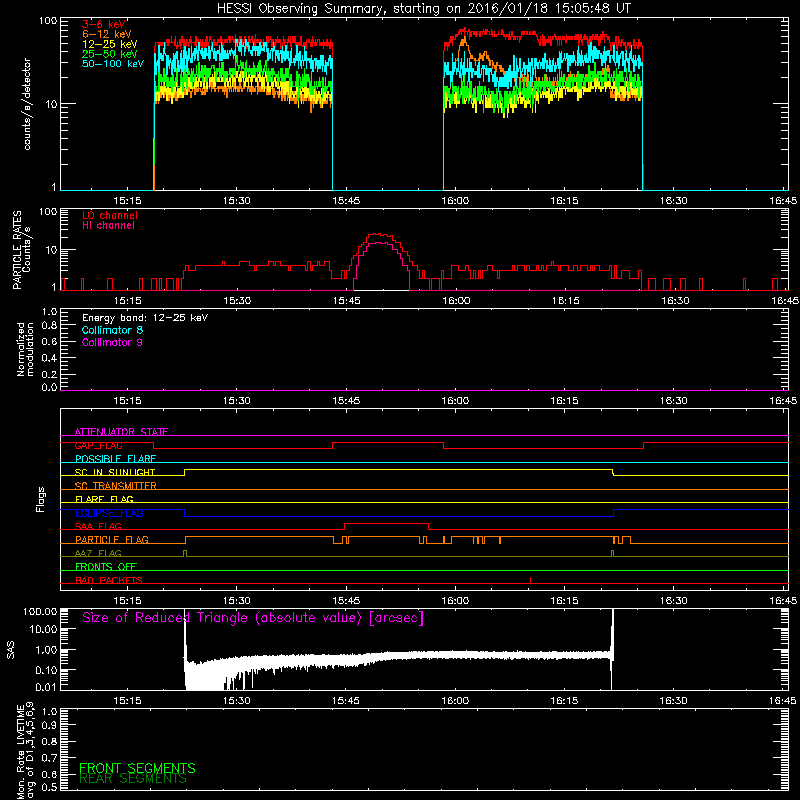The height and width of the screenshot is (800, 800).
Task: Click the 'ECLIPSE_FLAG' label
Action: click(109, 513)
